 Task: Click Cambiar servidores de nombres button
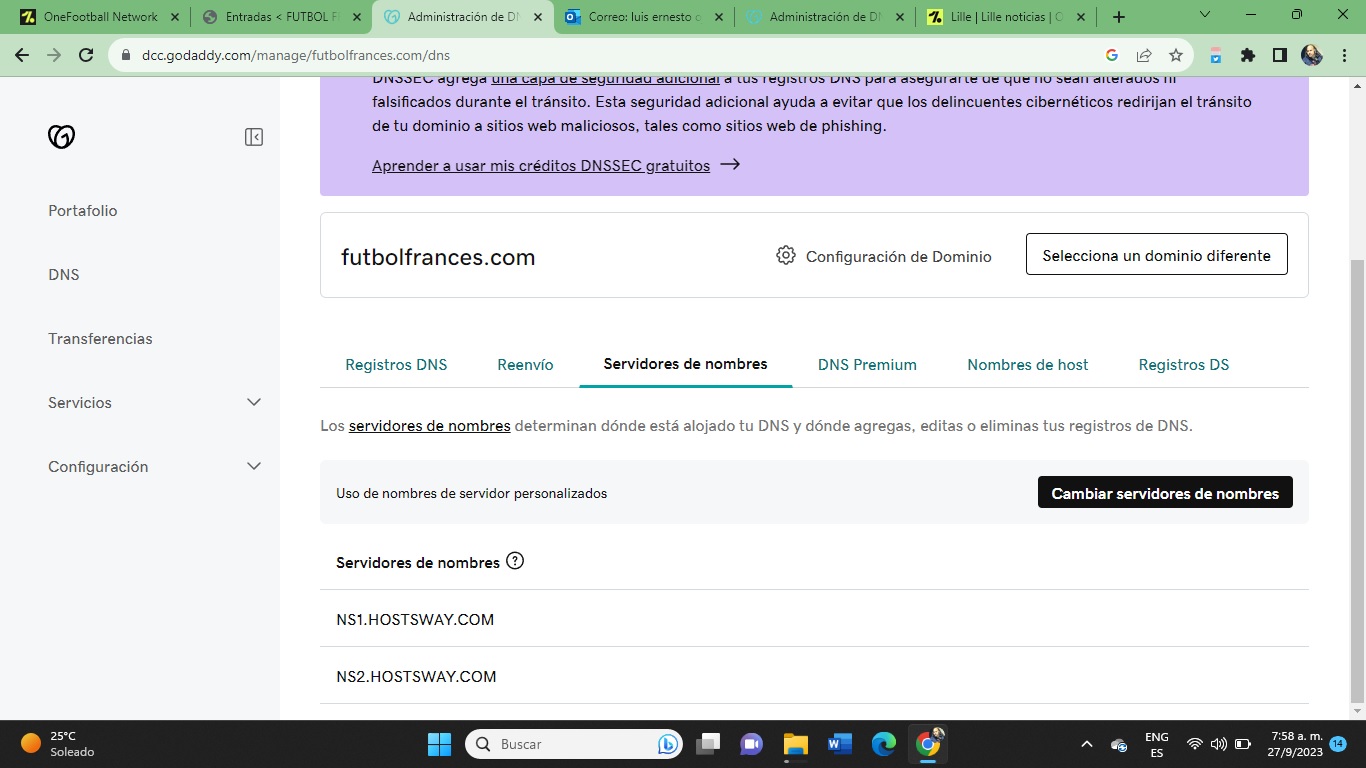click(x=1165, y=493)
